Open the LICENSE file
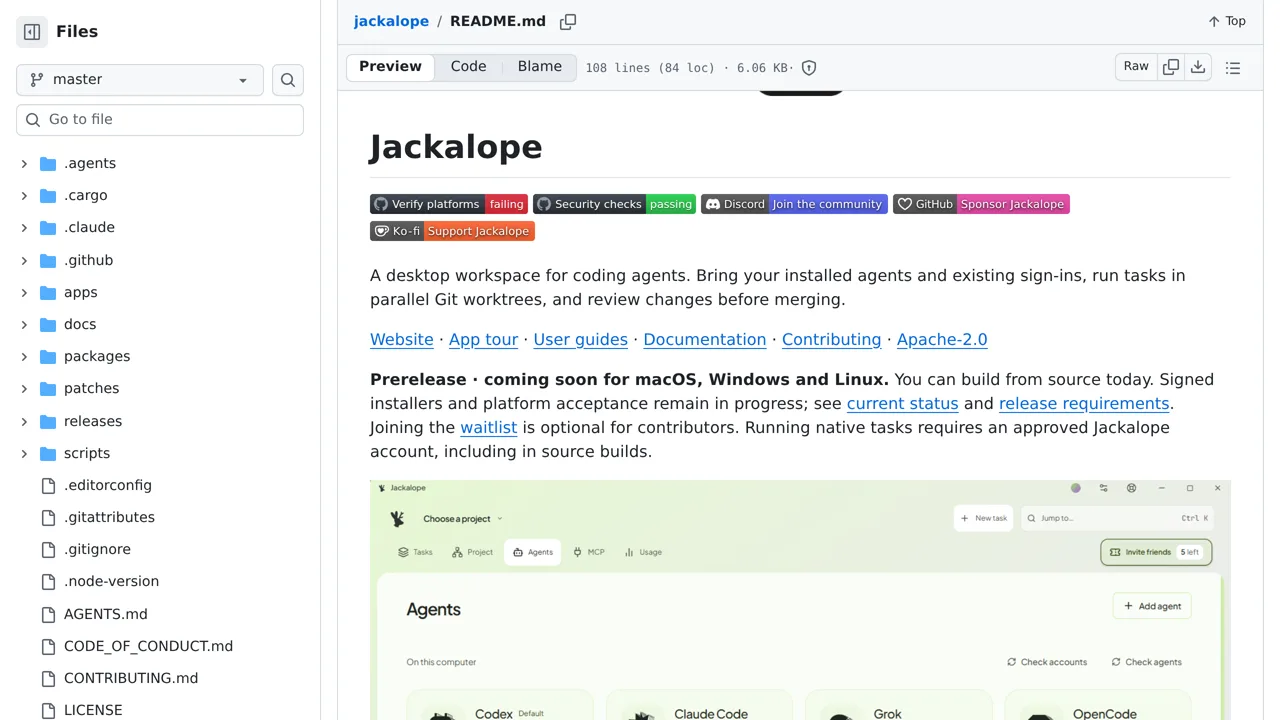Viewport: 1280px width, 720px height. pos(93,711)
